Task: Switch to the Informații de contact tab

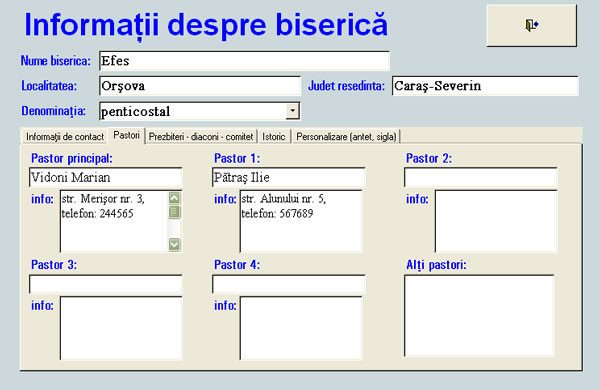Action: [65, 137]
